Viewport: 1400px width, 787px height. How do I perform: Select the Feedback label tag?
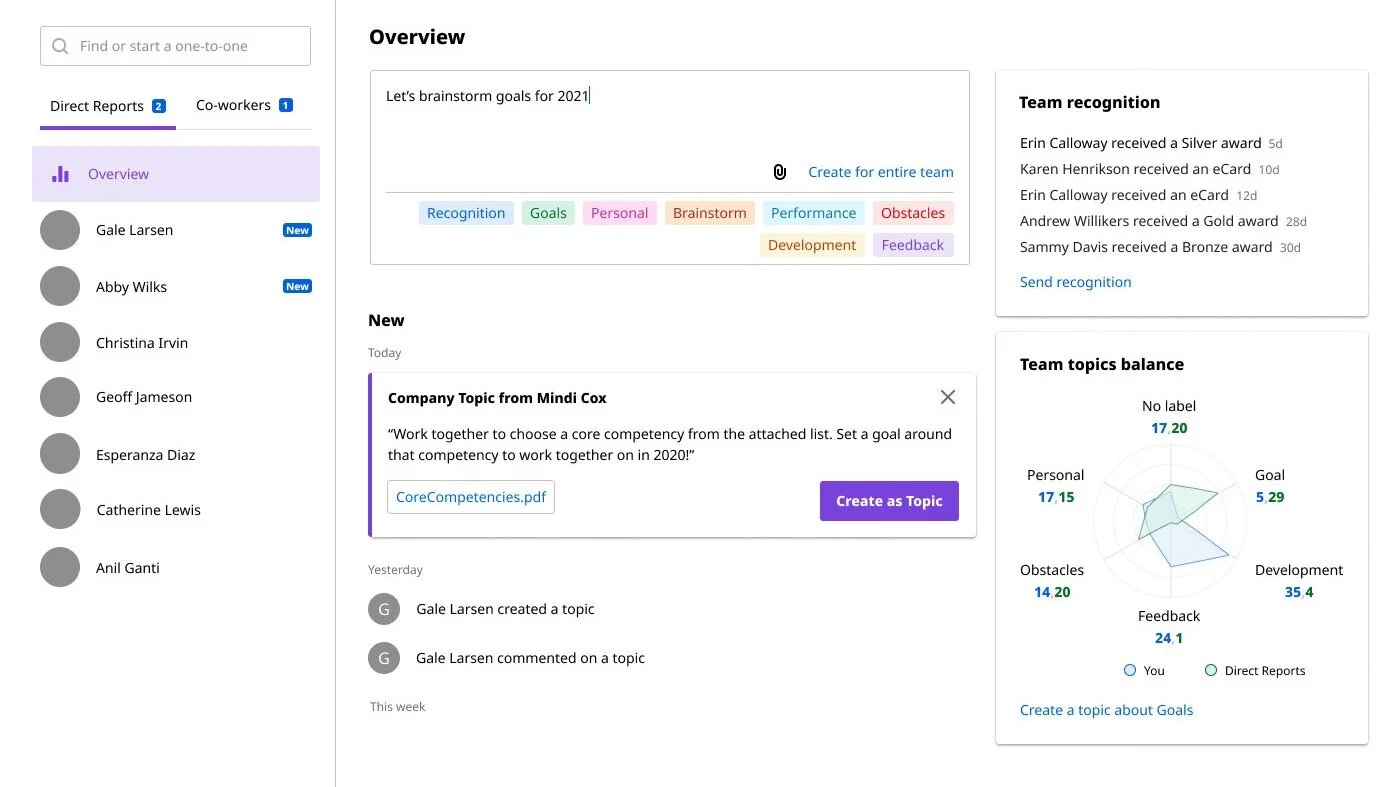(913, 245)
